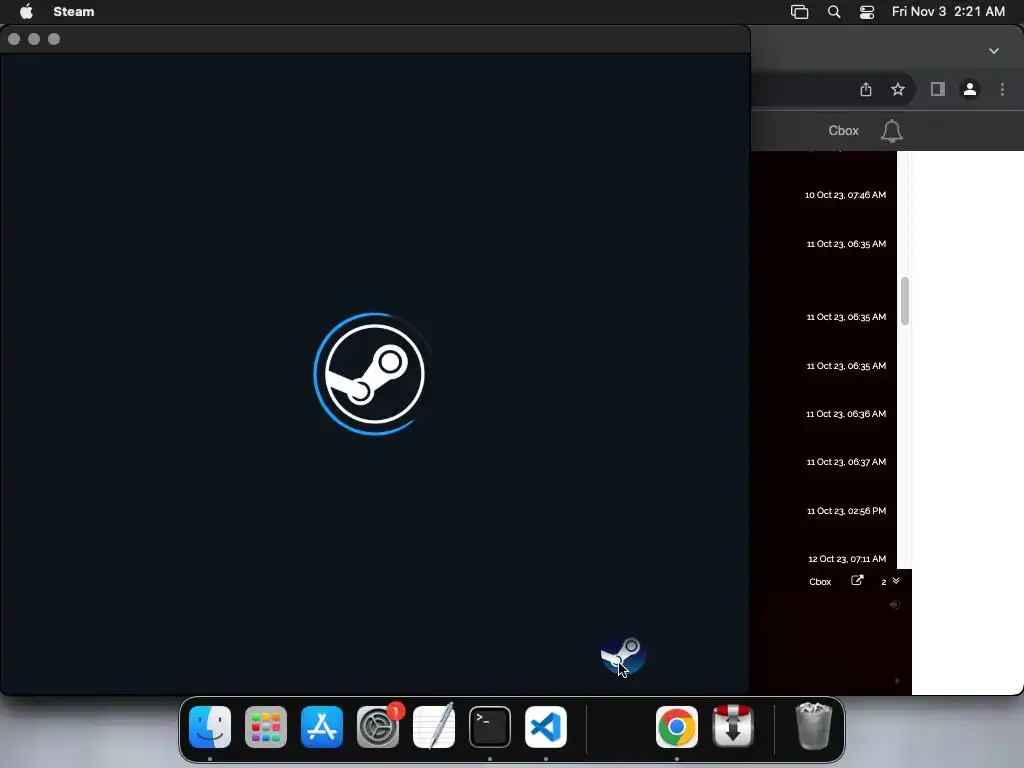
Task: Click the Cbox chat scrollbar
Action: pyautogui.click(x=904, y=300)
